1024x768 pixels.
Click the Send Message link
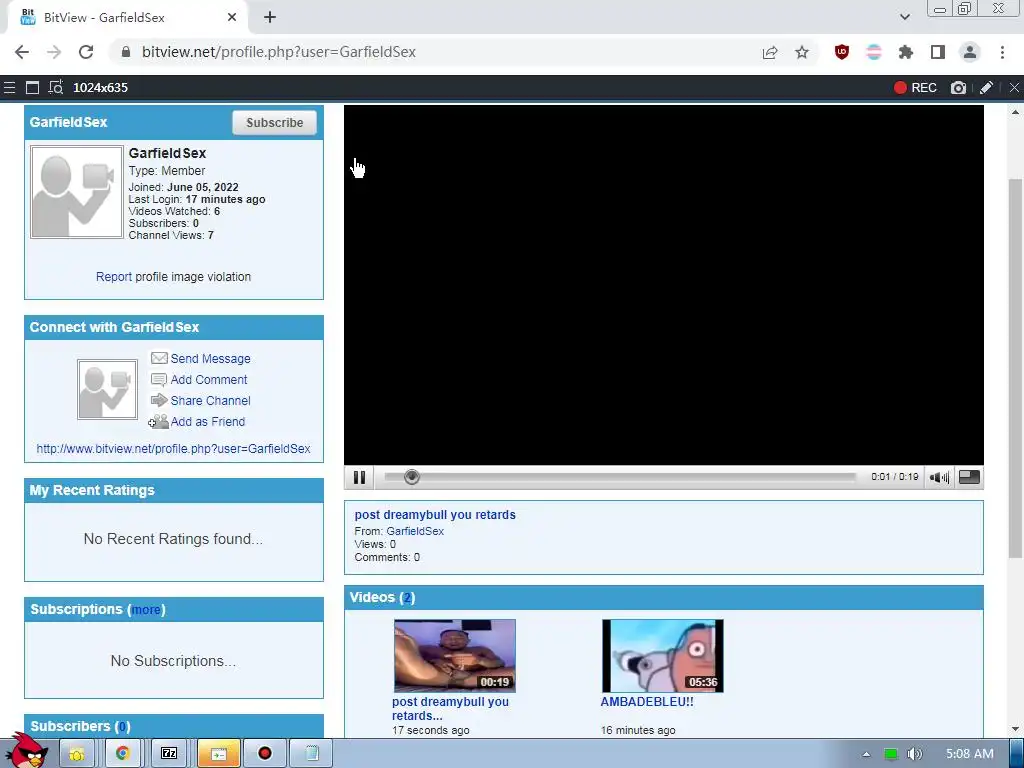[x=210, y=359]
